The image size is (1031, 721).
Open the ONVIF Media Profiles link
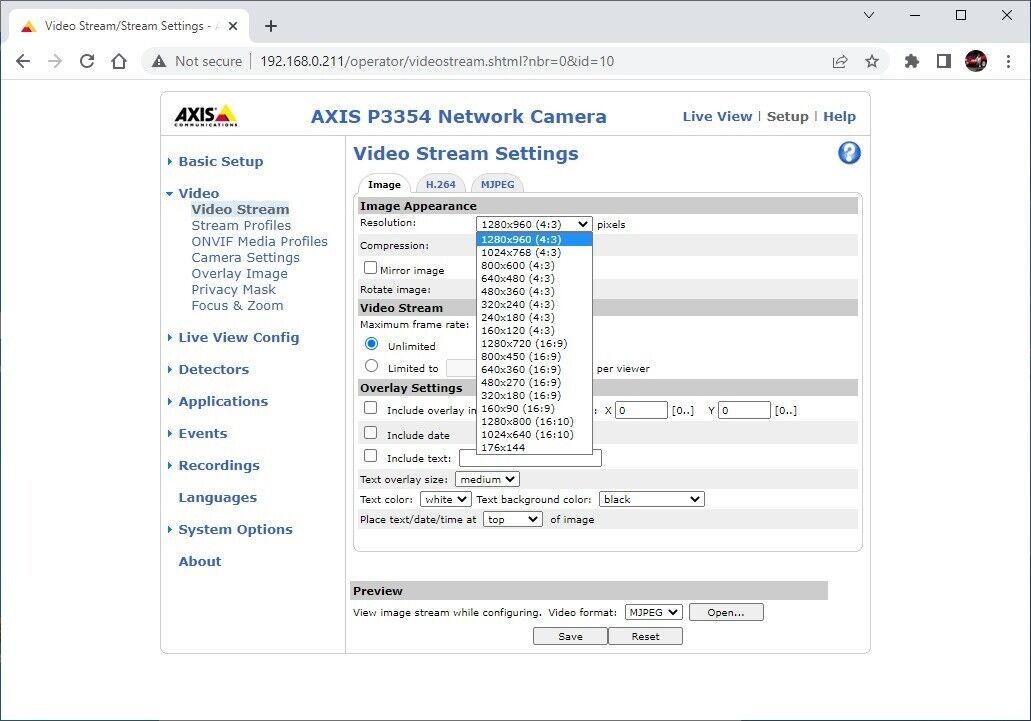(259, 242)
